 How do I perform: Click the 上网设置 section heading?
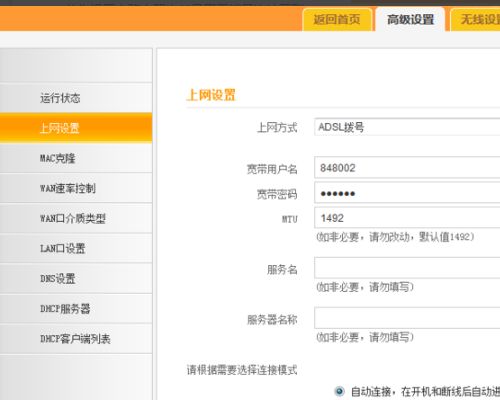211,95
